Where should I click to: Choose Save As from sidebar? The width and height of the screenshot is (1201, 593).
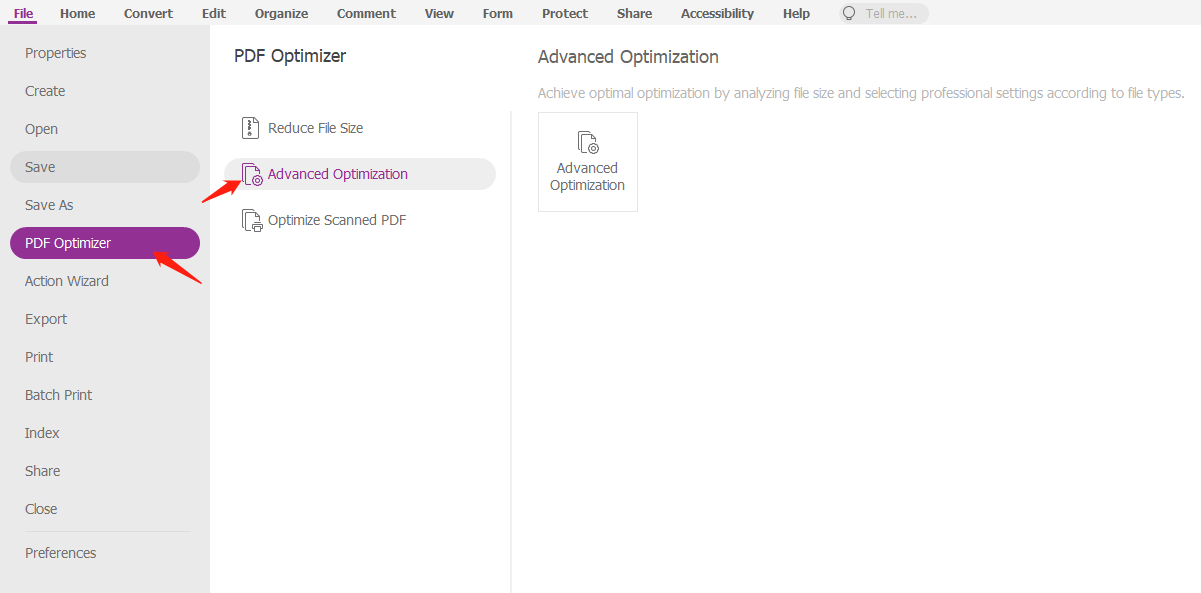point(49,205)
